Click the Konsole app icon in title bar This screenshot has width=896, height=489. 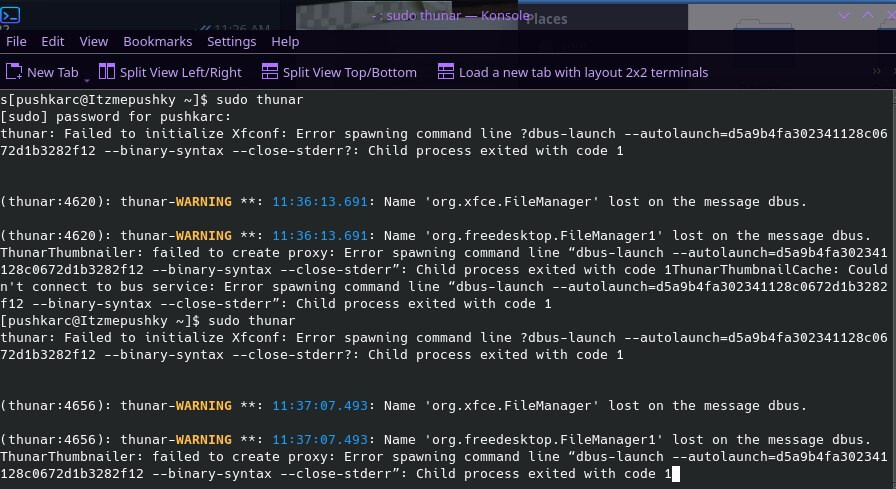pos(12,15)
